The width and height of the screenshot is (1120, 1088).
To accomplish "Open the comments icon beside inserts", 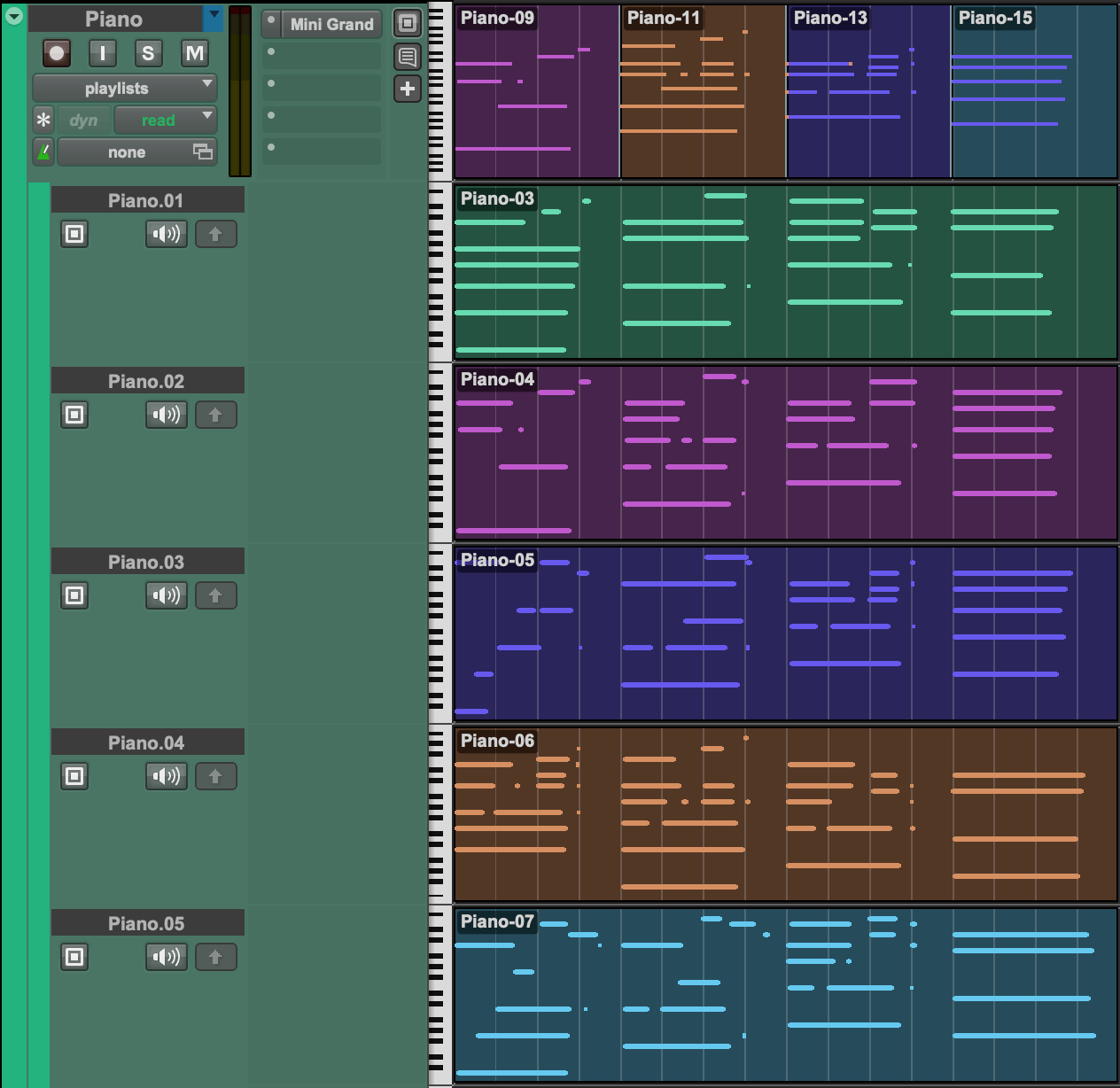I will 408,57.
